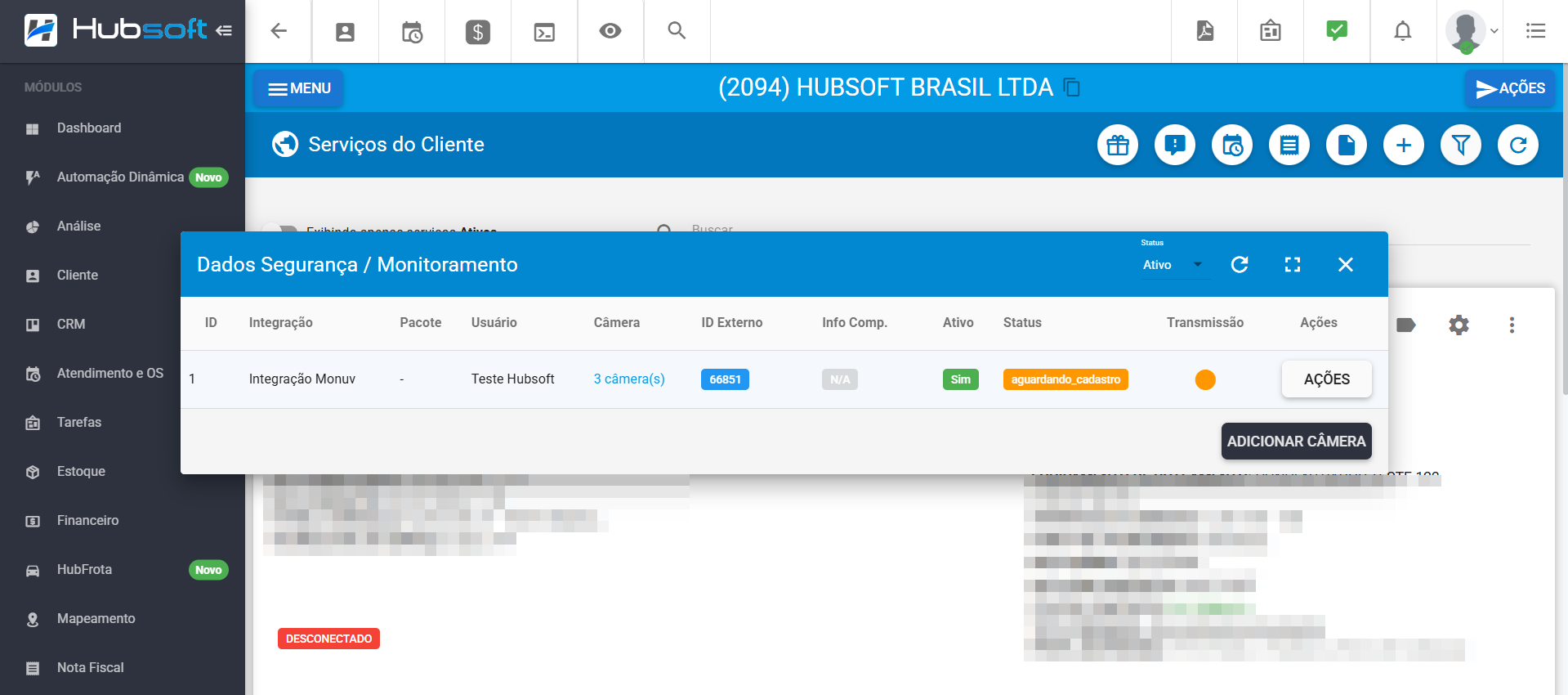Open the PDF document icon
Image resolution: width=1568 pixels, height=695 pixels.
click(1205, 31)
